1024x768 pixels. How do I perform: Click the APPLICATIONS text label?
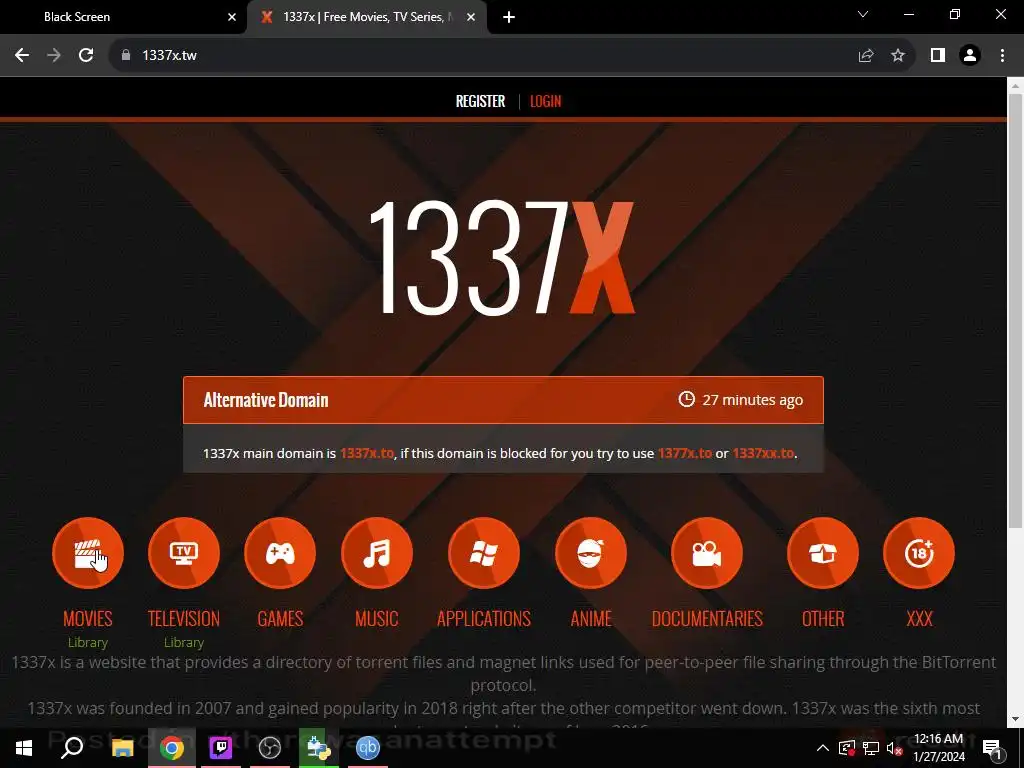point(484,618)
